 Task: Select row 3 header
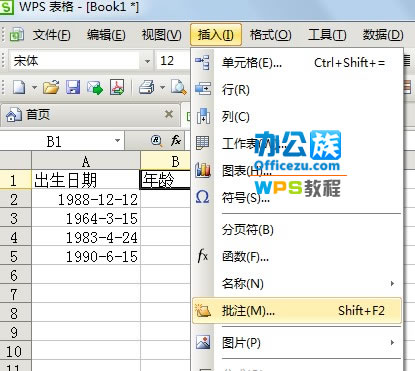point(15,218)
